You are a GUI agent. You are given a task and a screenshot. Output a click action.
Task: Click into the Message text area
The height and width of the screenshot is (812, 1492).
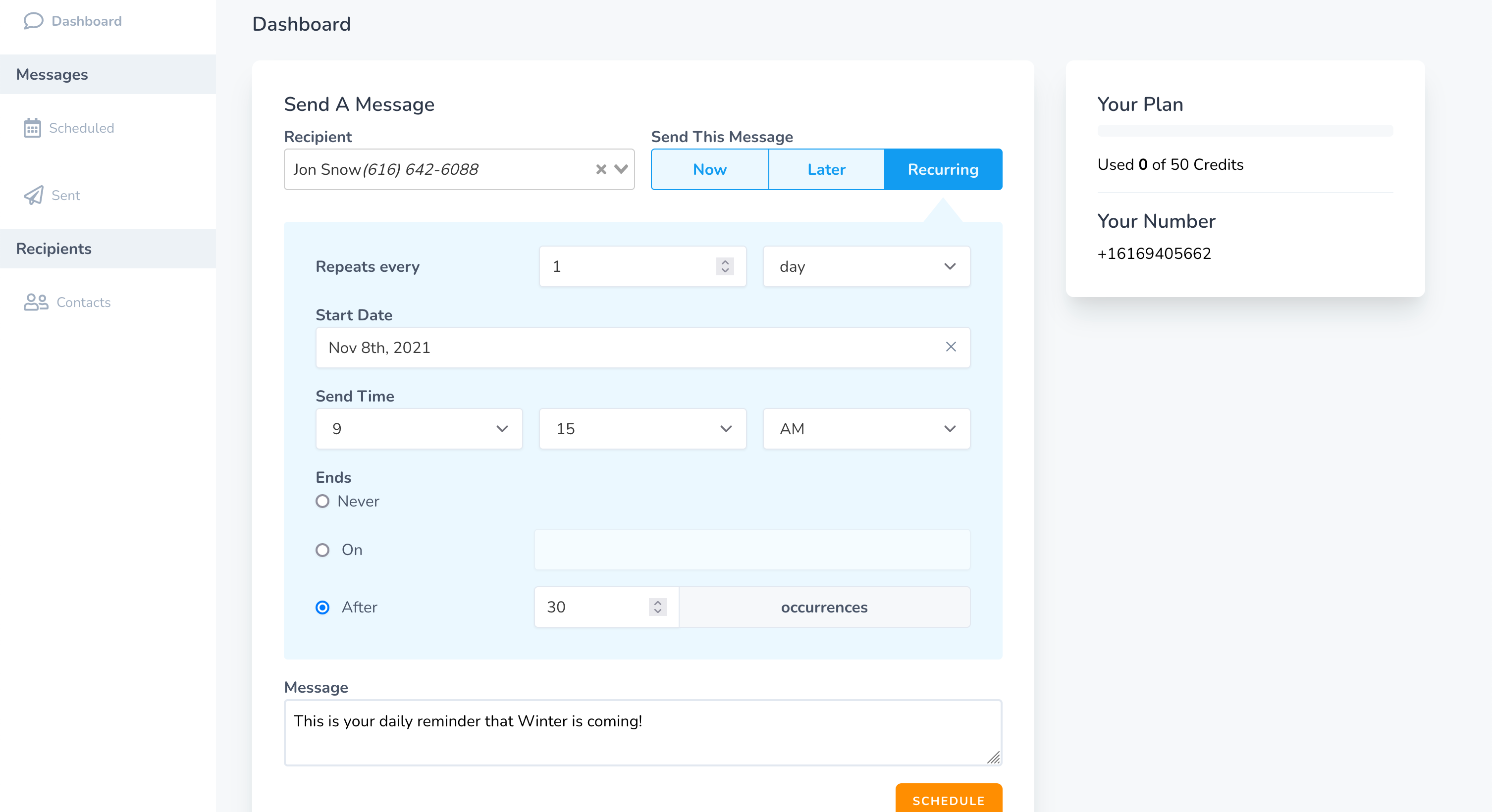pos(642,733)
